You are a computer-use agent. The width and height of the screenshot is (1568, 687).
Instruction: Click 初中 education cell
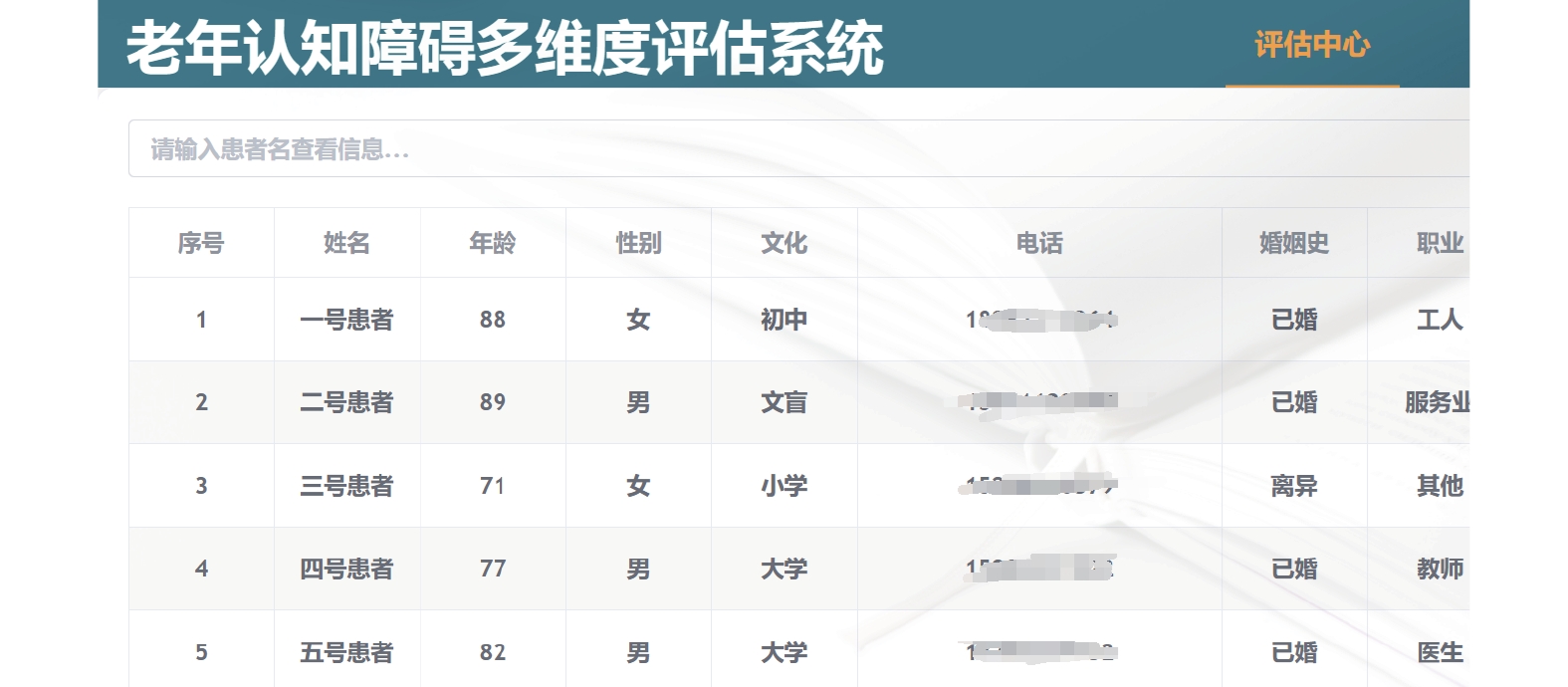pos(784,320)
